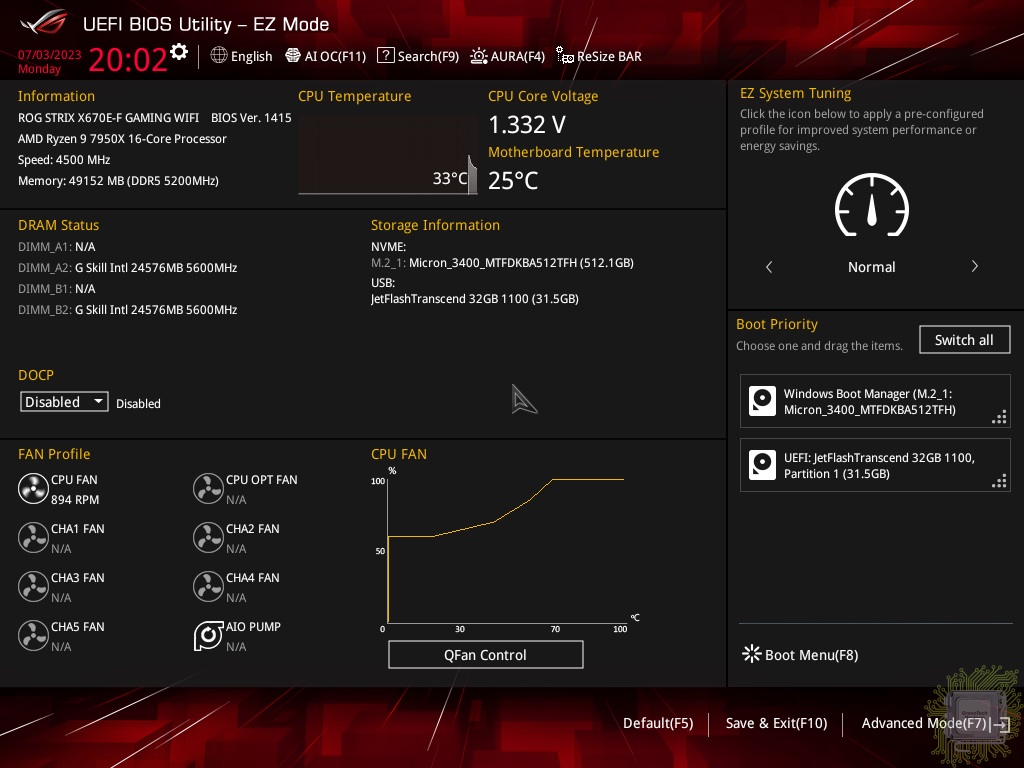
Task: Click the 70°C point on CPU fan curve
Action: pyautogui.click(x=553, y=480)
